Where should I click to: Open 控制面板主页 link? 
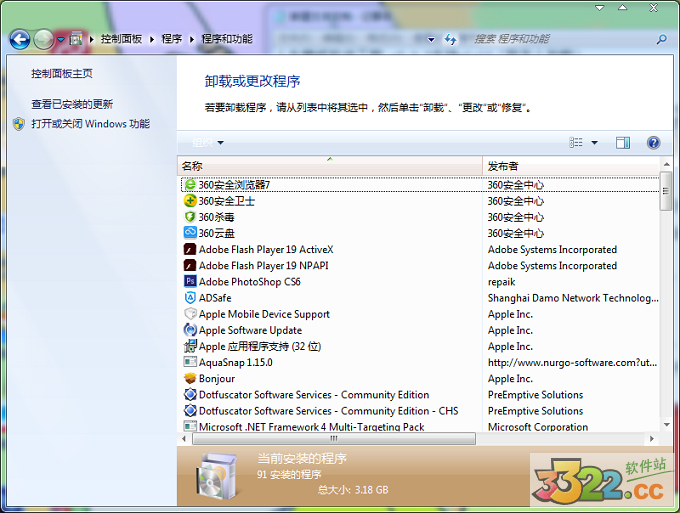(62, 74)
